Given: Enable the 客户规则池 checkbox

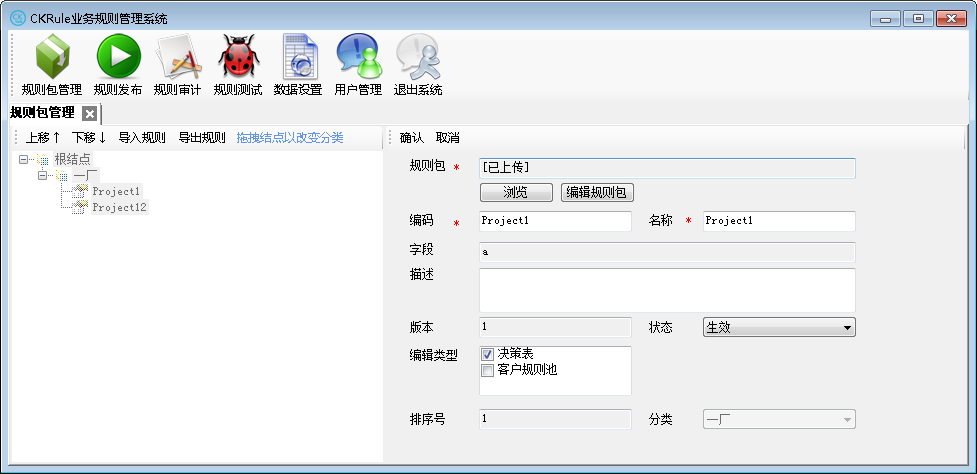Looking at the screenshot, I should (x=488, y=371).
